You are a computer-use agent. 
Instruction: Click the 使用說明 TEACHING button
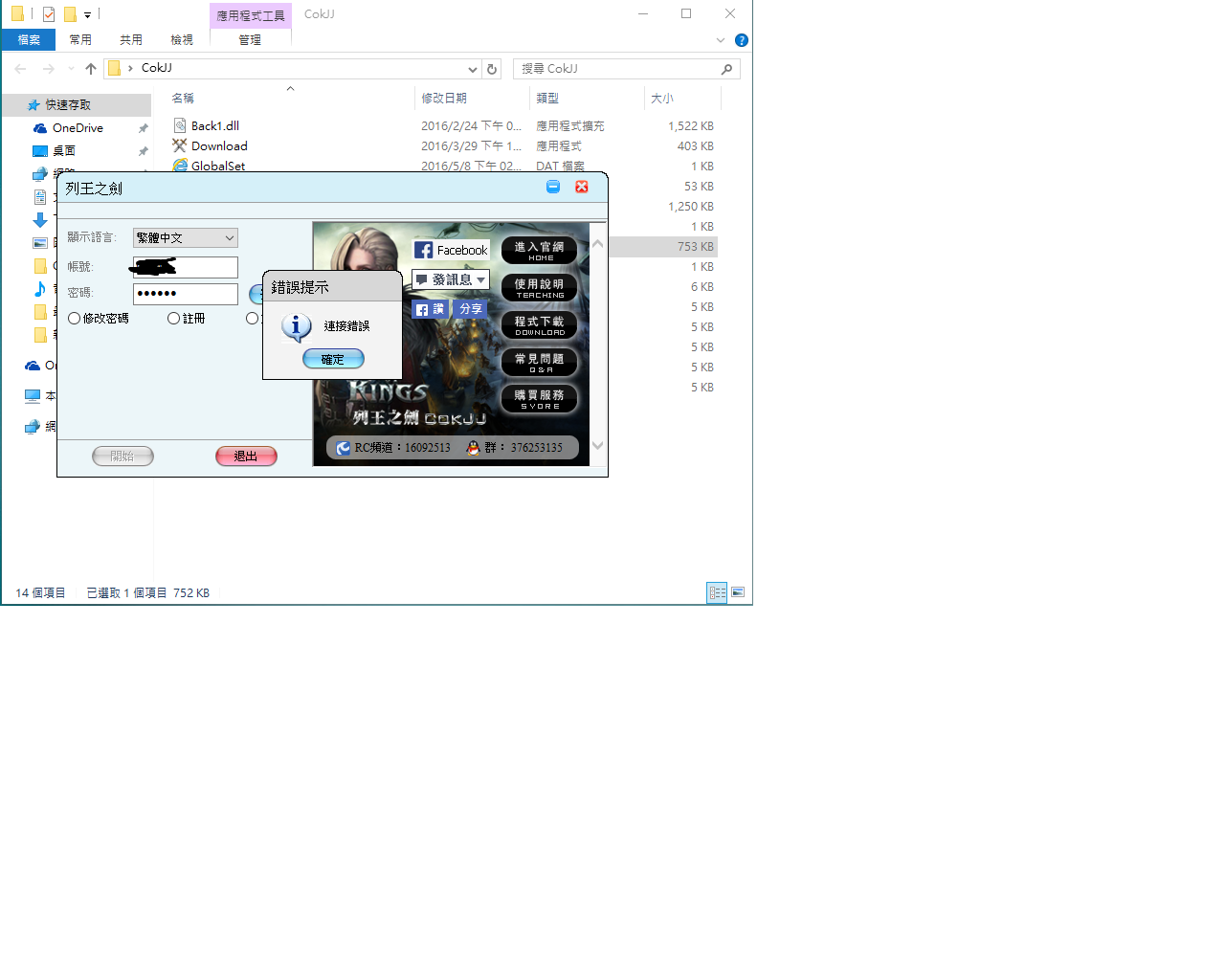[540, 288]
